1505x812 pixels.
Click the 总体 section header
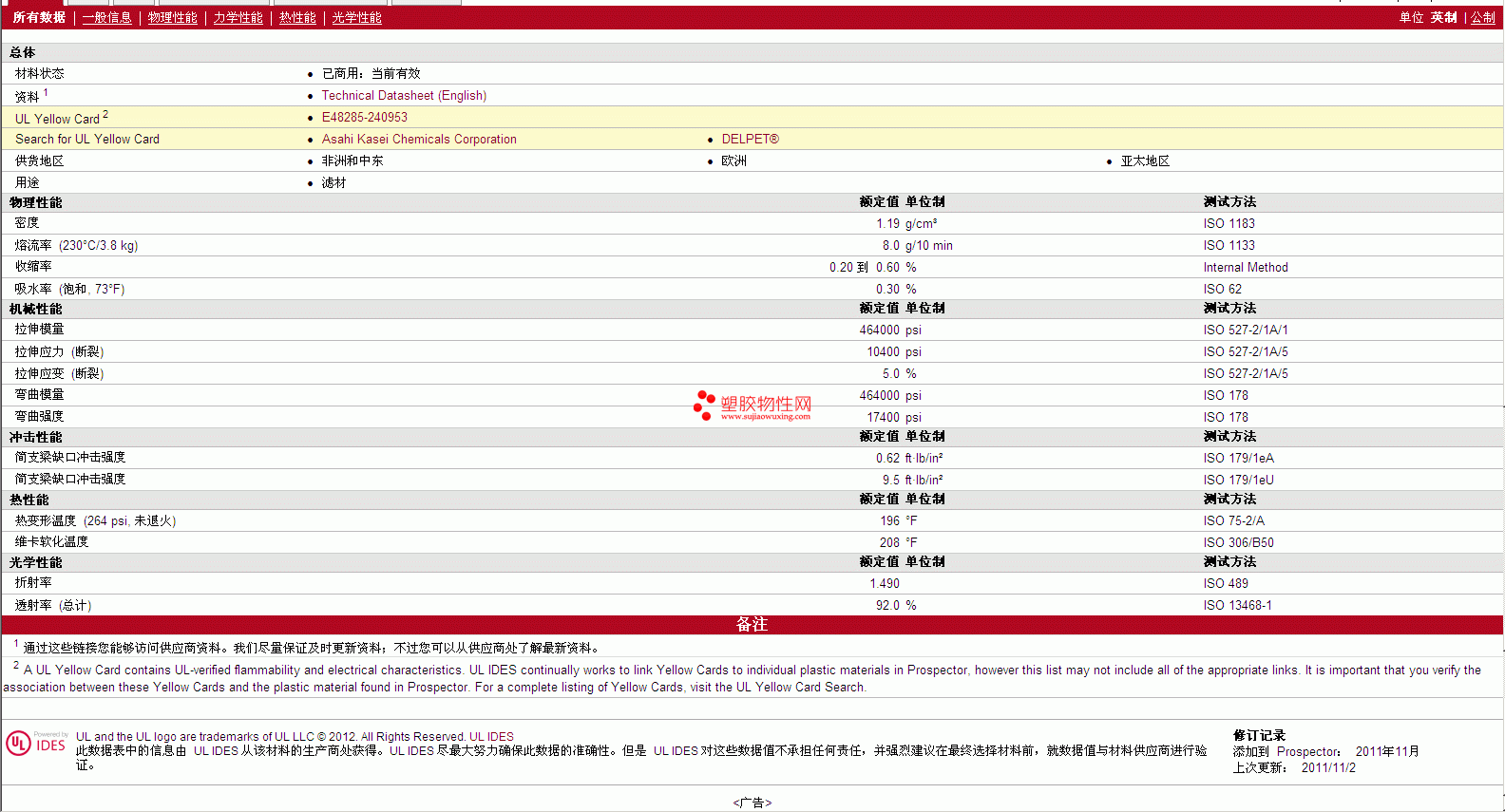coord(23,53)
